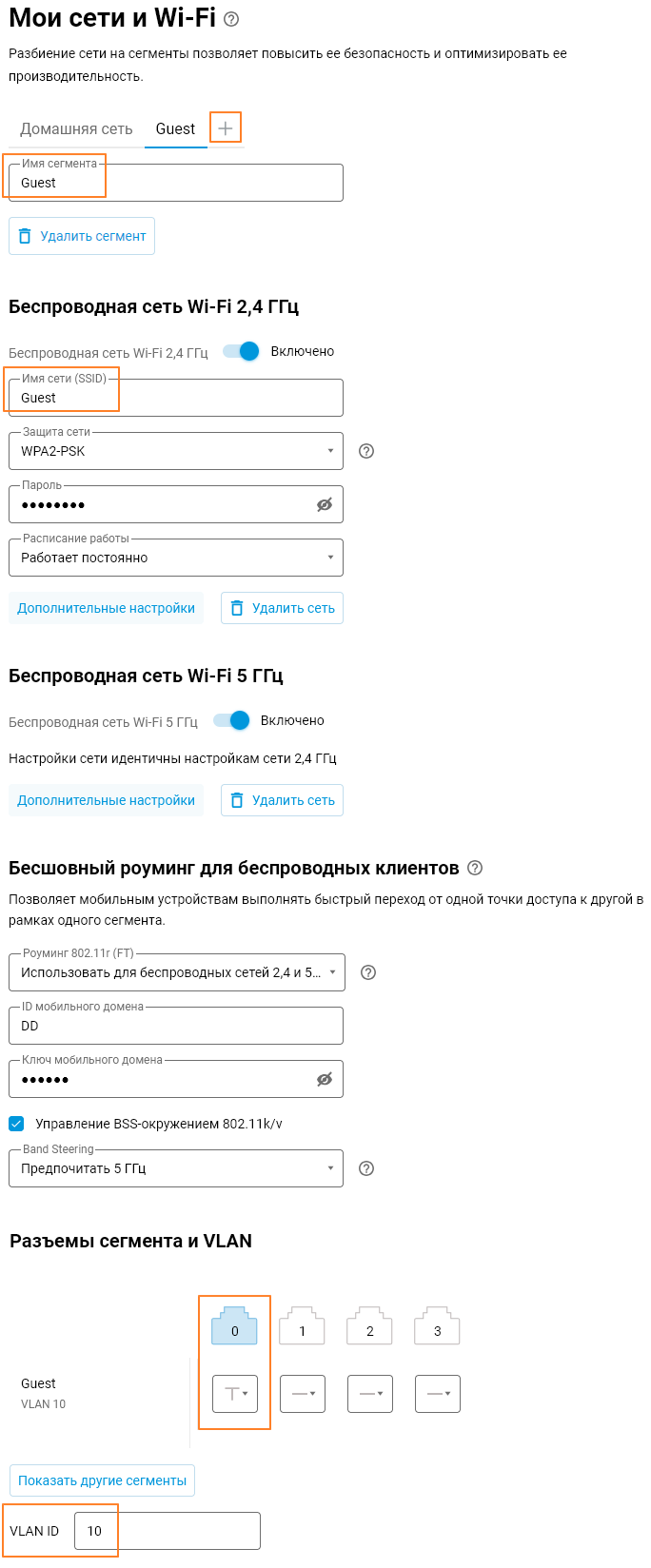This screenshot has width=651, height=1568.
Task: Select the Guest segment tab
Action: coord(175,128)
